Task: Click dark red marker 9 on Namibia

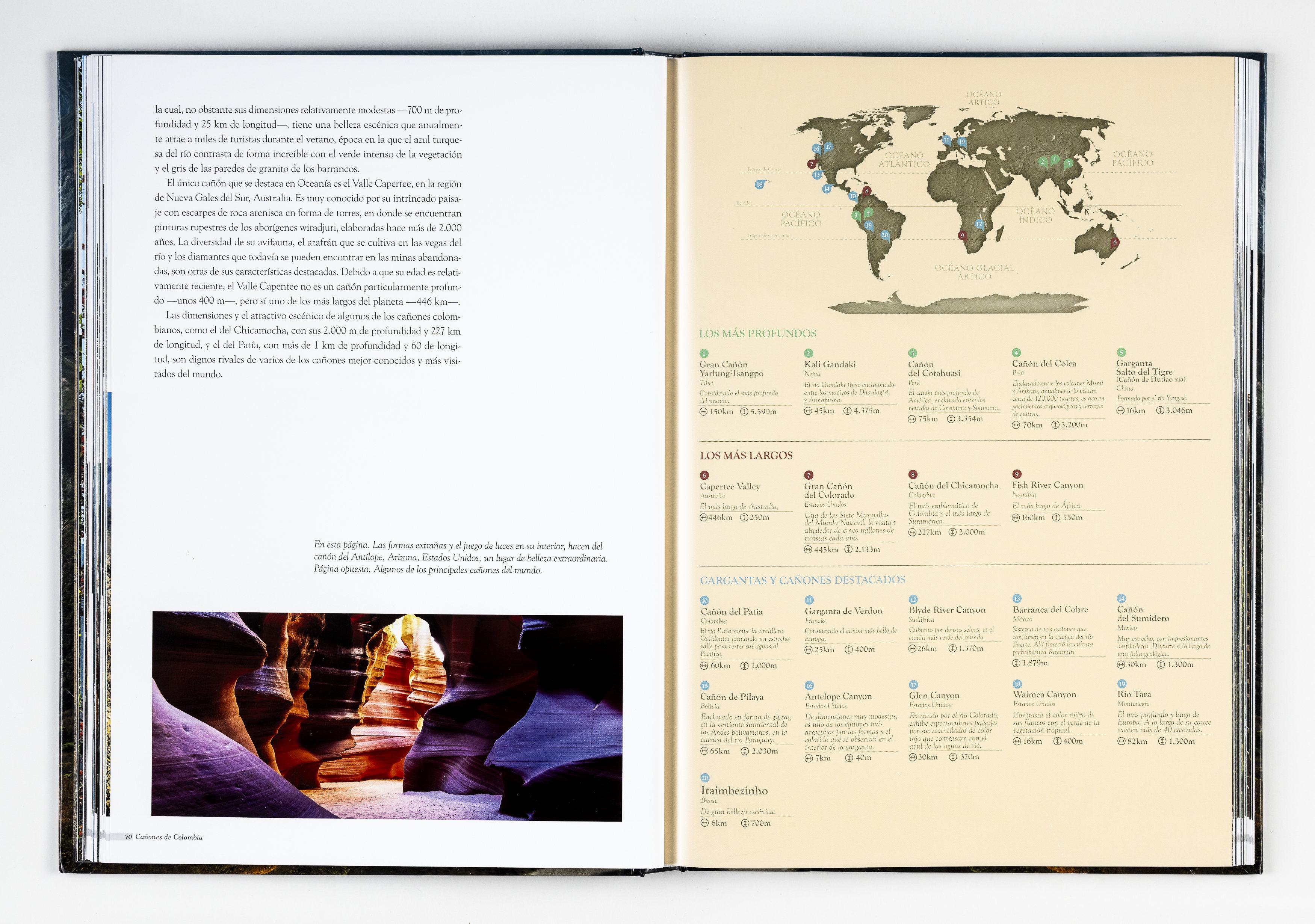Action: [x=962, y=235]
